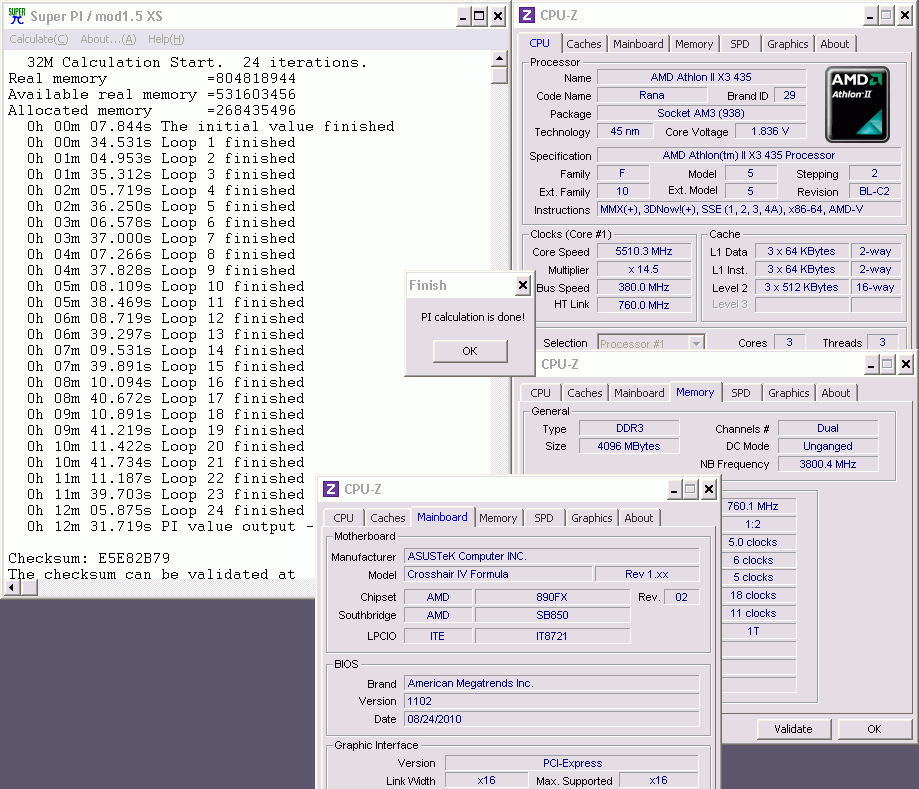Click the SB850 southbridge field
The image size is (919, 789).
coord(552,615)
